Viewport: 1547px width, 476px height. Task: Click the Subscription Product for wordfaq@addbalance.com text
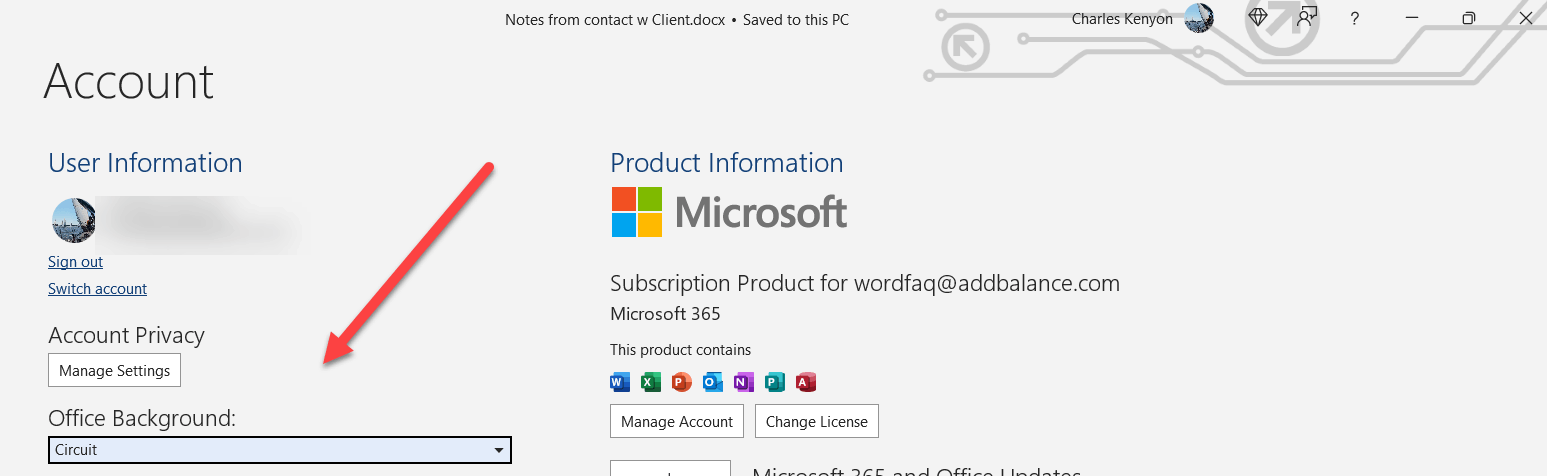click(x=865, y=283)
